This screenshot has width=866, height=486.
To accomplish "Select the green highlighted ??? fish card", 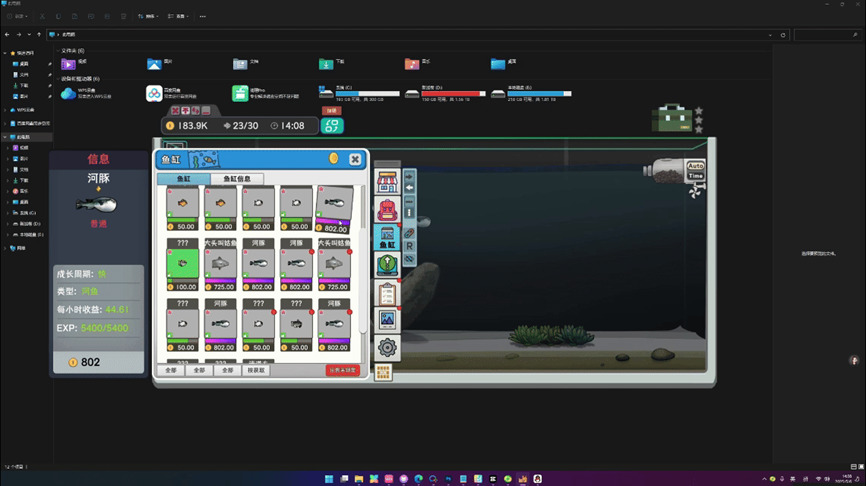I will [x=182, y=265].
